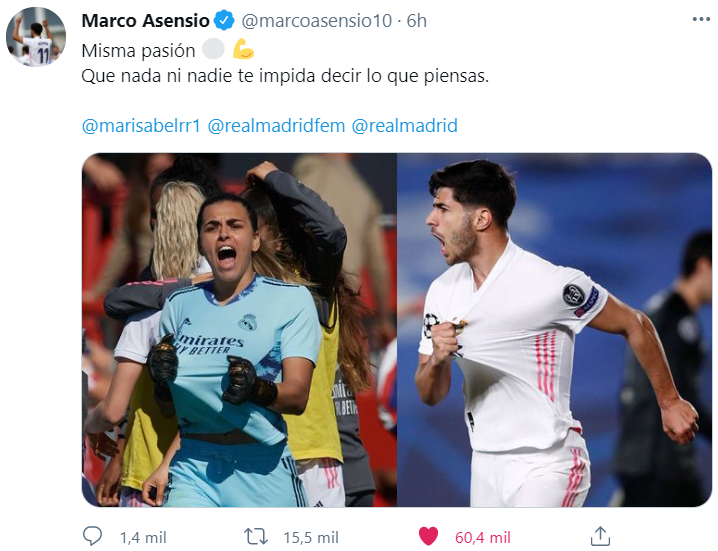This screenshot has height=551, width=718.
Task: Retweet using the arrows icon
Action: pyautogui.click(x=255, y=536)
